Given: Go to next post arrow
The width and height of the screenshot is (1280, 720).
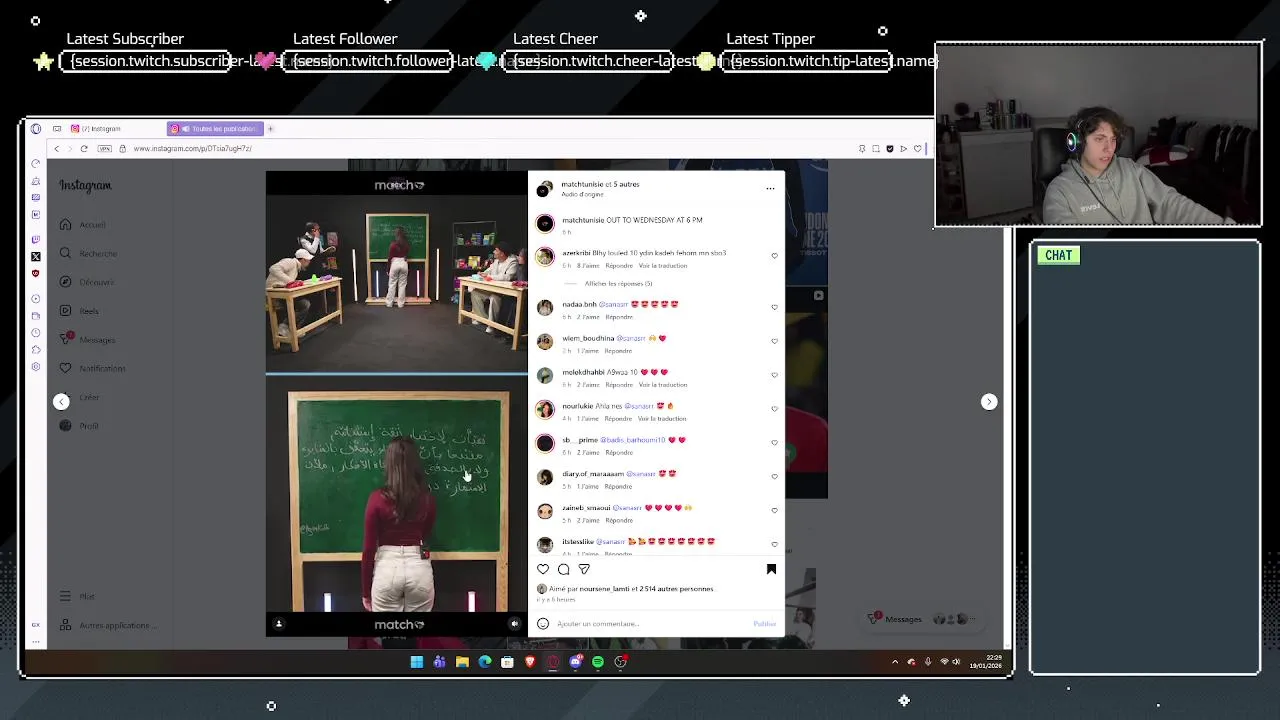Looking at the screenshot, I should click(989, 402).
